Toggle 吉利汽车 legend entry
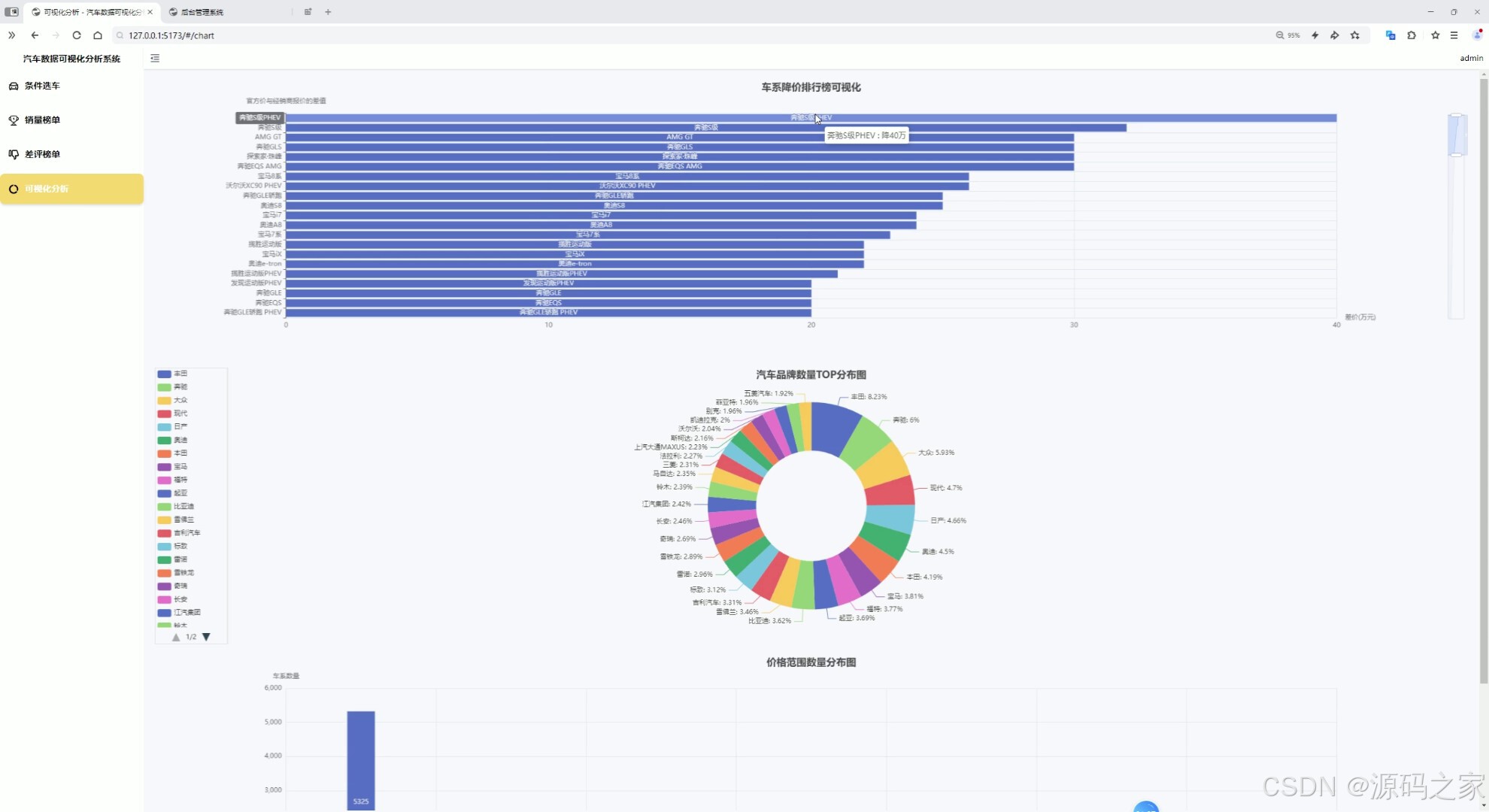The height and width of the screenshot is (812, 1489). 179,533
